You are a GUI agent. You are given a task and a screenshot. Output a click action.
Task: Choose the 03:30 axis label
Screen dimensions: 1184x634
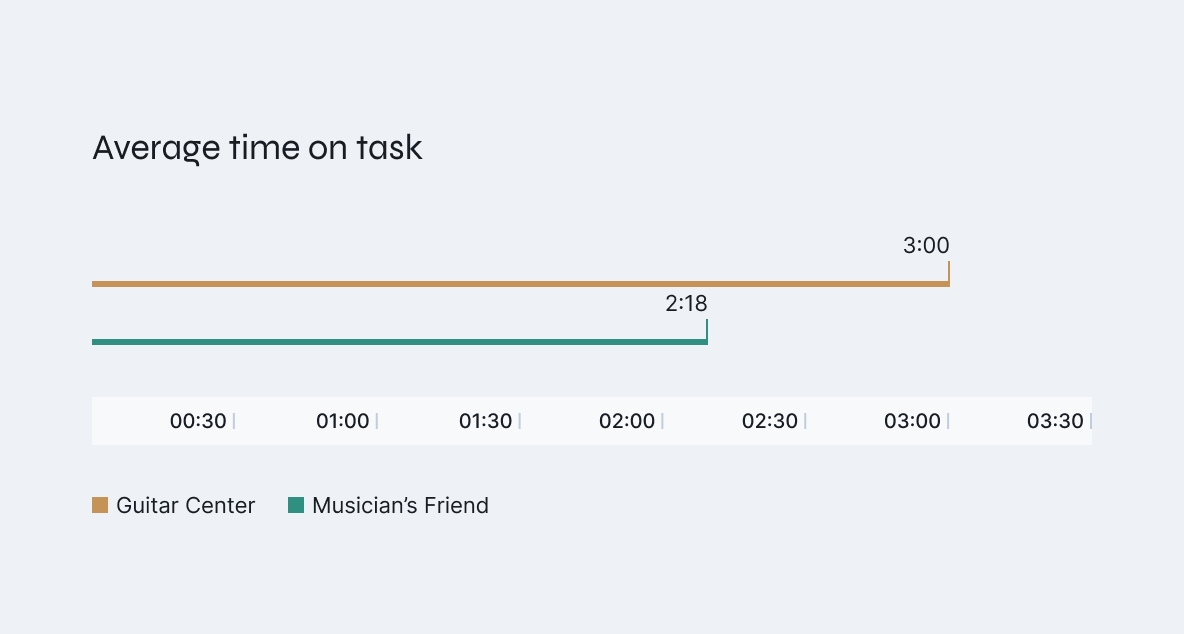(1055, 421)
